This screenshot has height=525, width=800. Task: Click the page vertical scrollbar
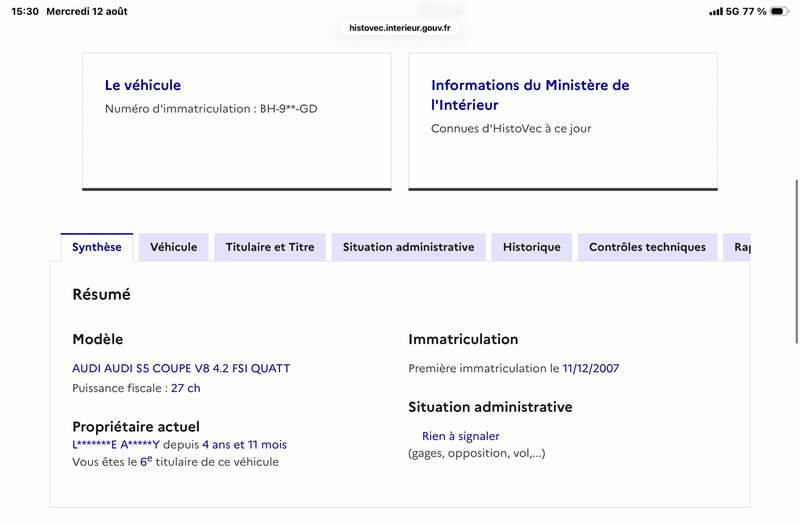point(796,262)
